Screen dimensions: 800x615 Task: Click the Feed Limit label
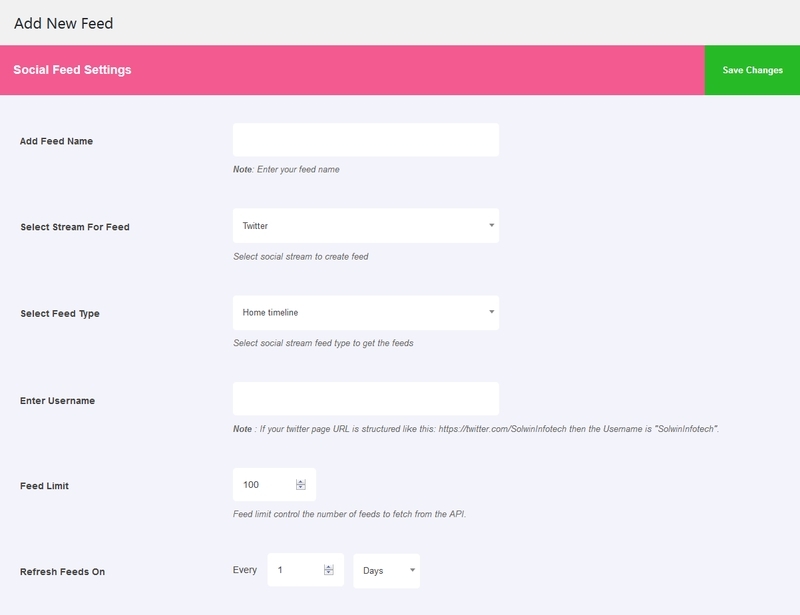44,486
